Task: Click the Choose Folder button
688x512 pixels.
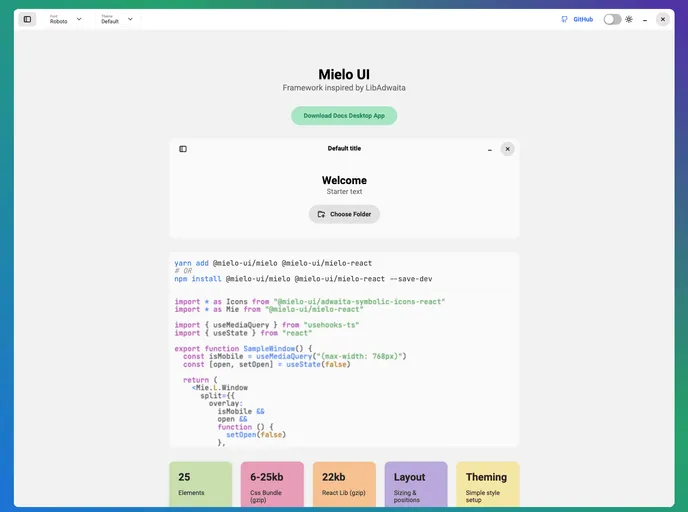Action: [x=344, y=214]
